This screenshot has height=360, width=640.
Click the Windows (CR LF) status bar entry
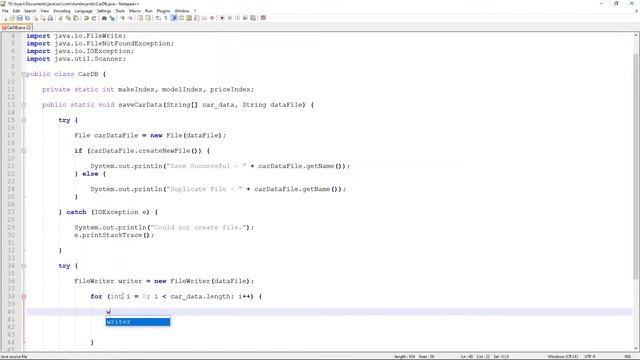(x=562, y=357)
